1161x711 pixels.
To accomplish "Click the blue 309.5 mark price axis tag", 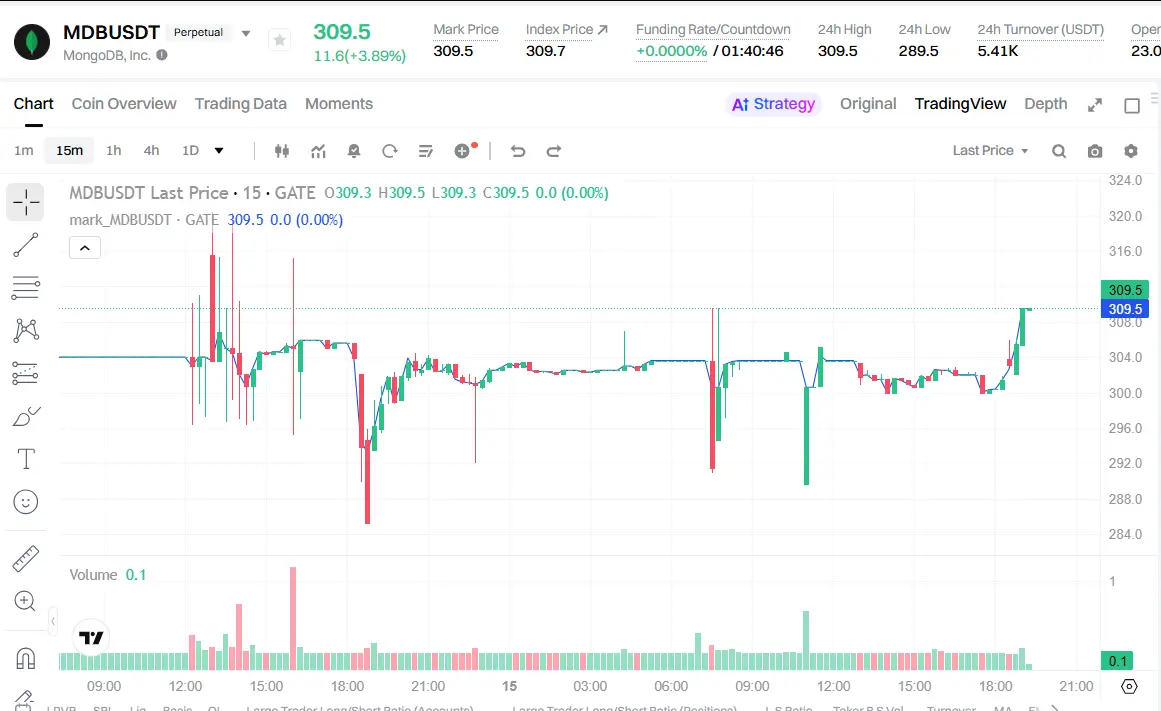I will point(1125,309).
